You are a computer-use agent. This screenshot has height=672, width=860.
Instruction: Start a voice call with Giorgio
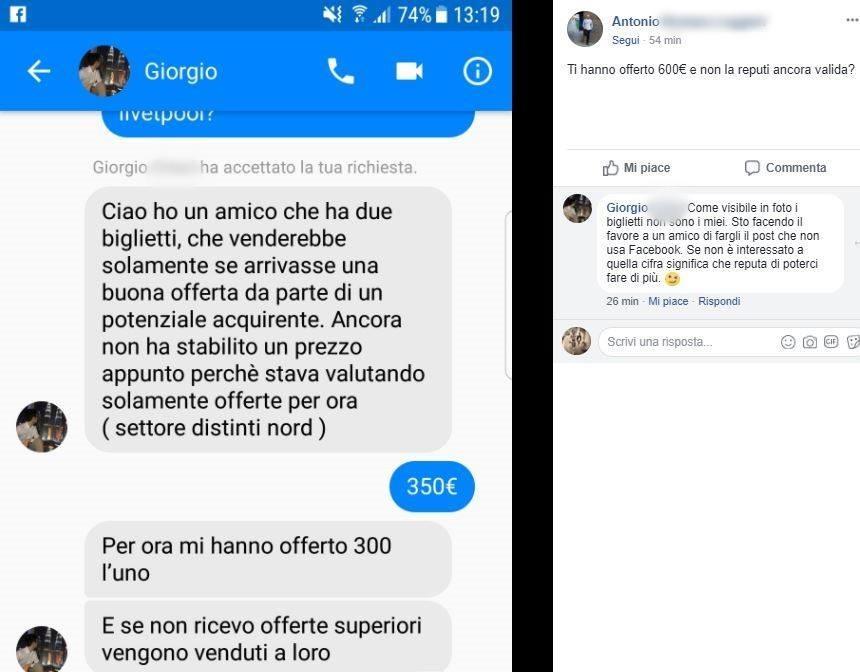click(x=341, y=71)
